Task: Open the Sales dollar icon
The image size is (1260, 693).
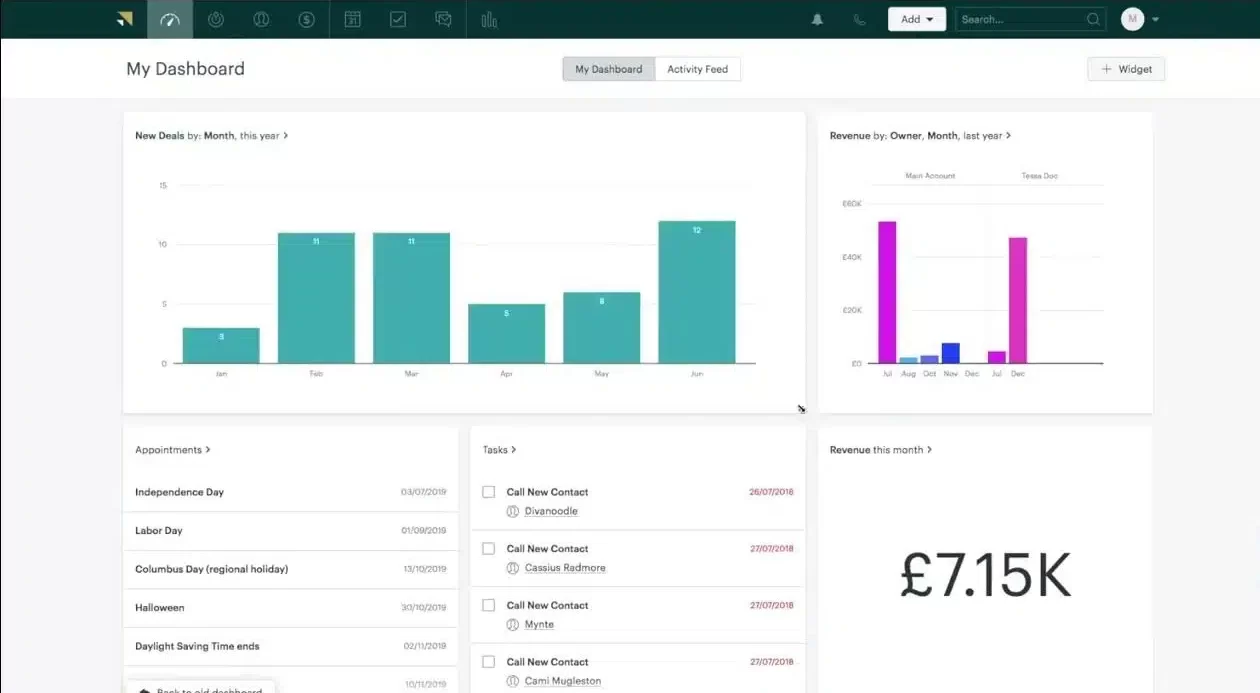Action: (x=305, y=18)
